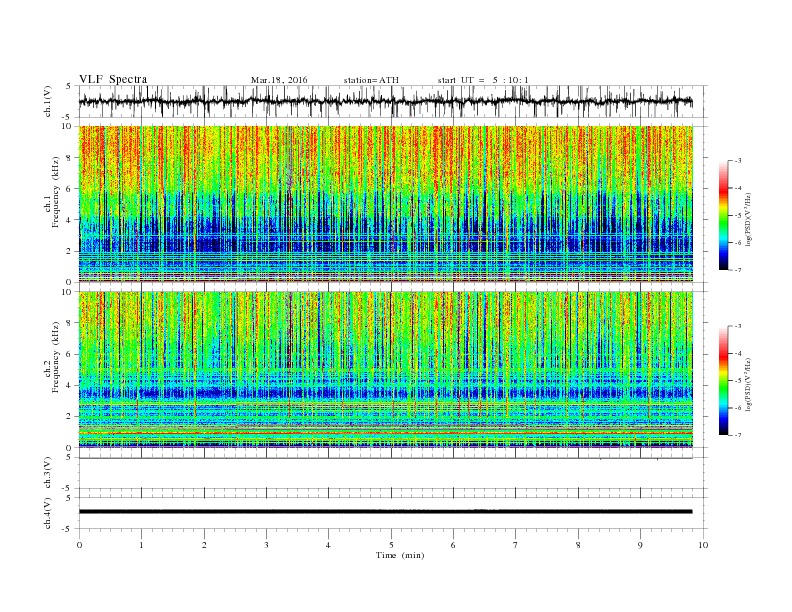The image size is (792, 612).
Task: Click the ch.1 spectrogram panel
Action: click(386, 204)
